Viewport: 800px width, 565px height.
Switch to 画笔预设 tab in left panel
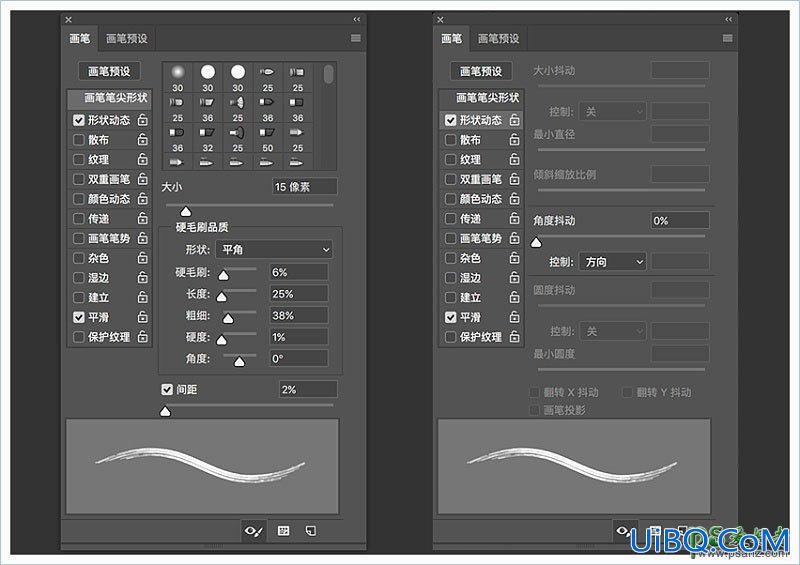(127, 38)
